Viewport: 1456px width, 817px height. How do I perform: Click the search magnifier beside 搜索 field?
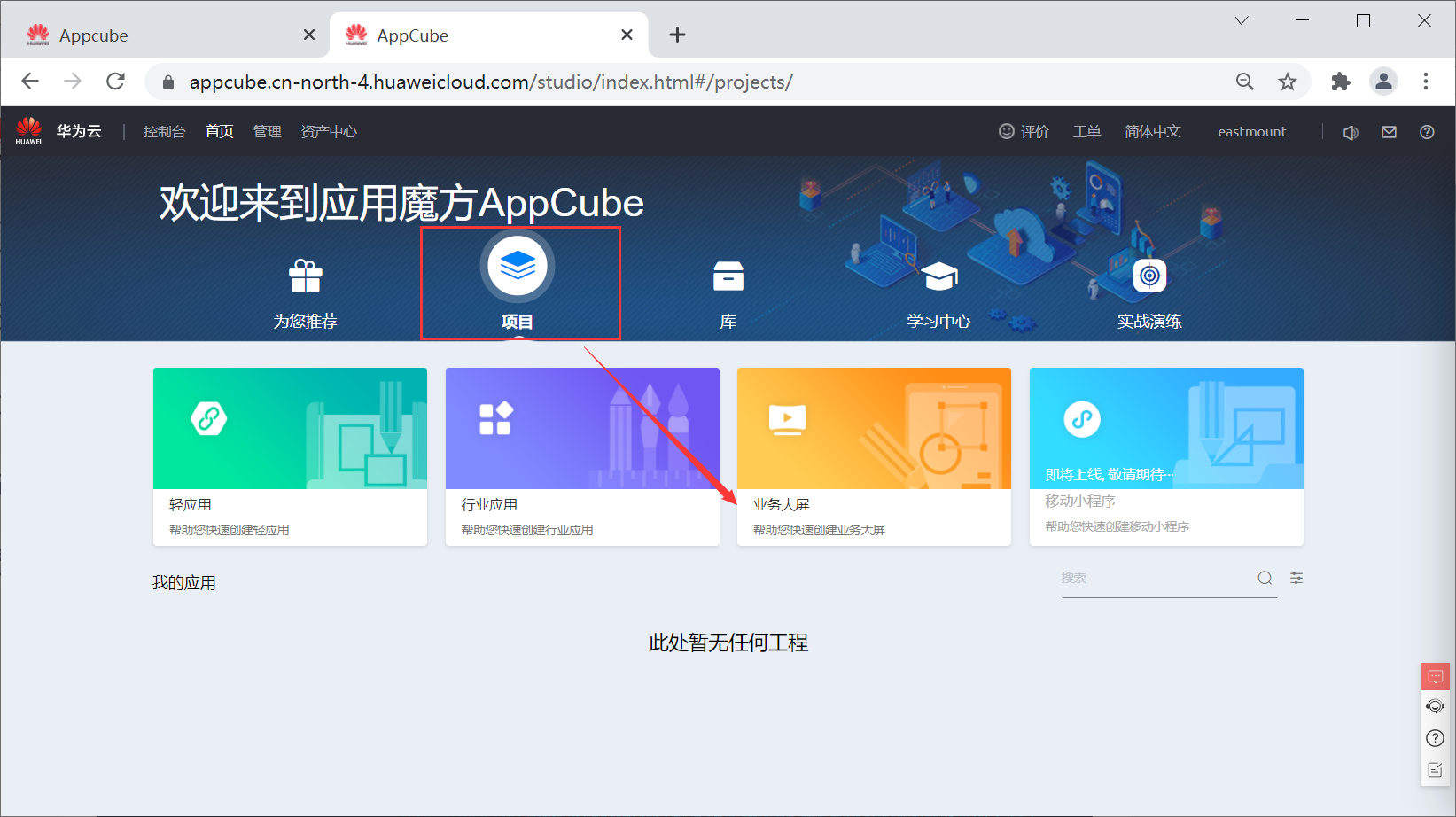point(1265,578)
